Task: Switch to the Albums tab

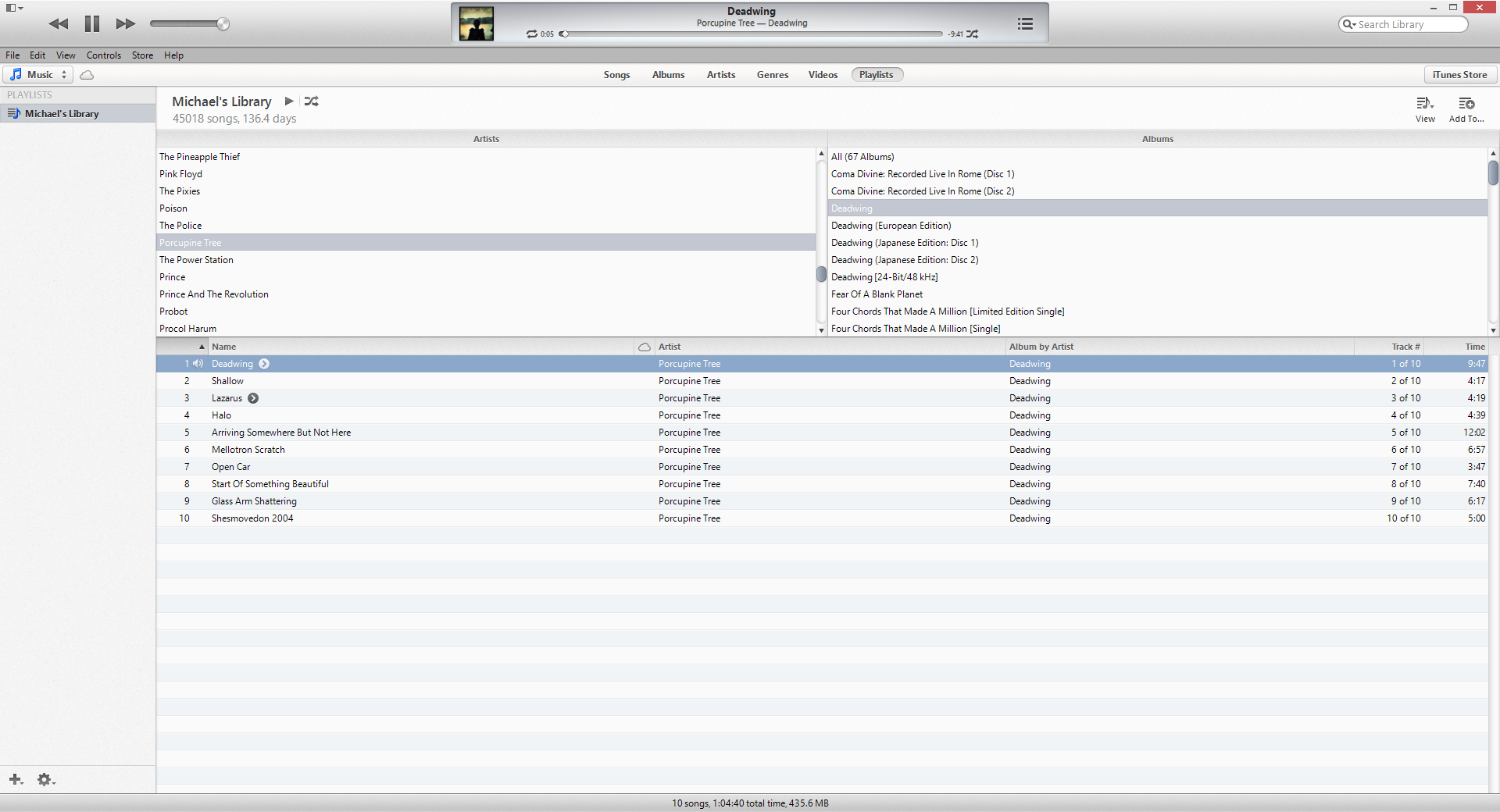Action: tap(668, 75)
